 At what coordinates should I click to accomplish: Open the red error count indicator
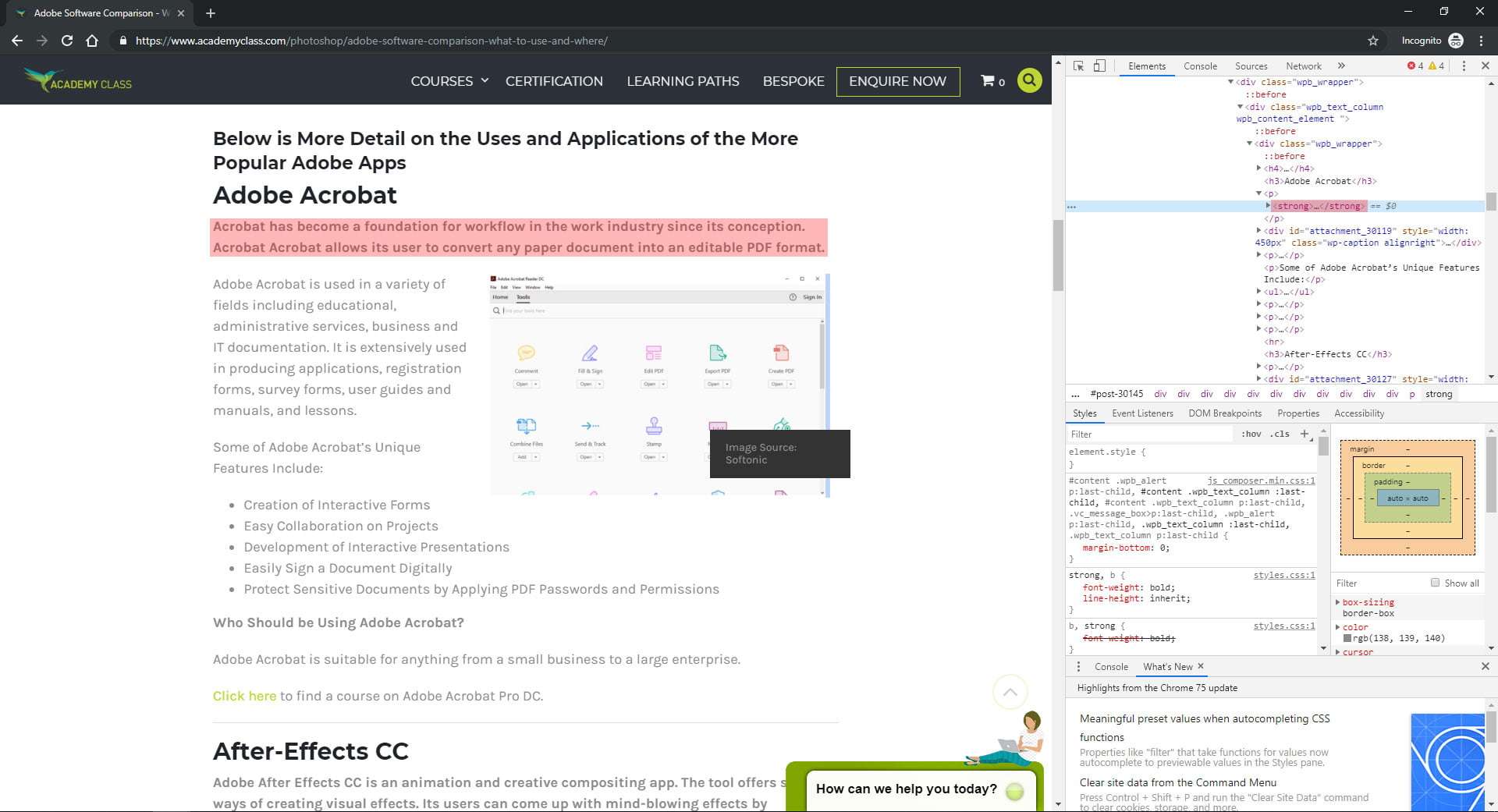pos(1415,66)
